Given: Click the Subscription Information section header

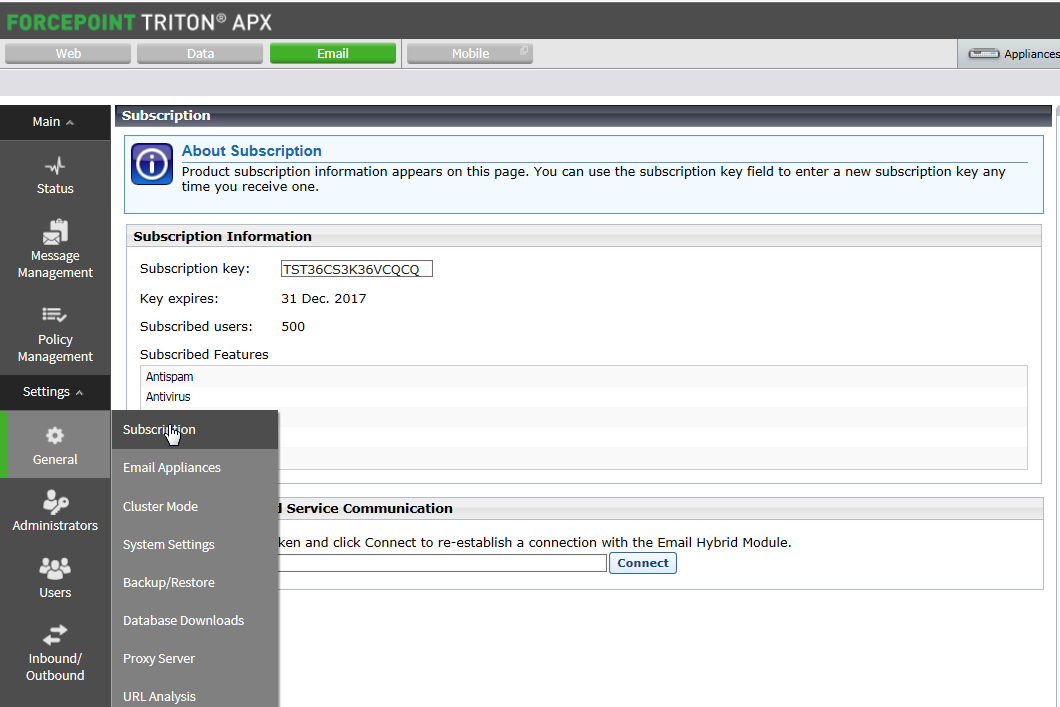Looking at the screenshot, I should tap(584, 237).
